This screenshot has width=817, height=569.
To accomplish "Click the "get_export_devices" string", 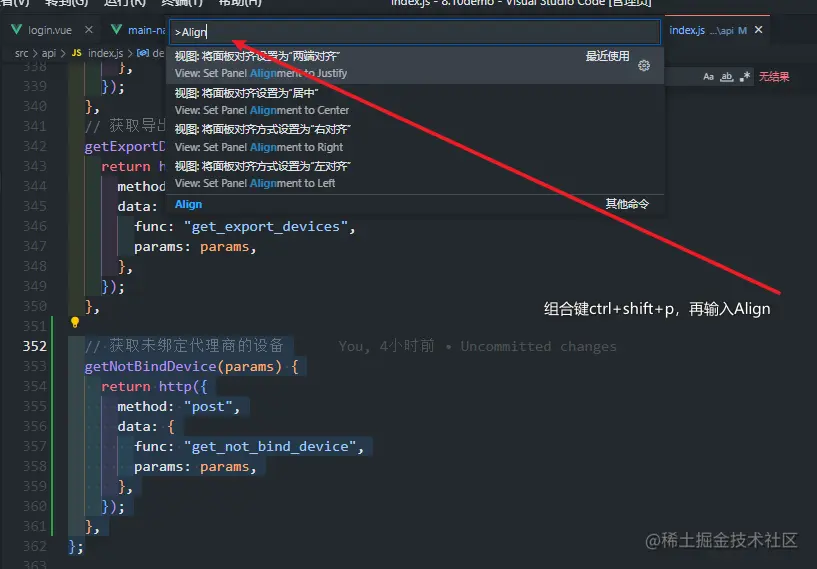I will tap(266, 227).
